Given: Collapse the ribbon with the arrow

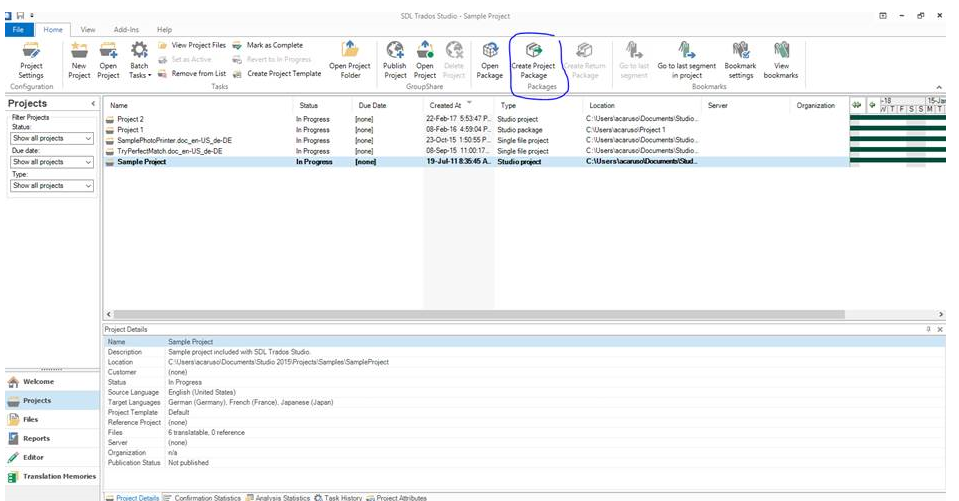Looking at the screenshot, I should [939, 87].
